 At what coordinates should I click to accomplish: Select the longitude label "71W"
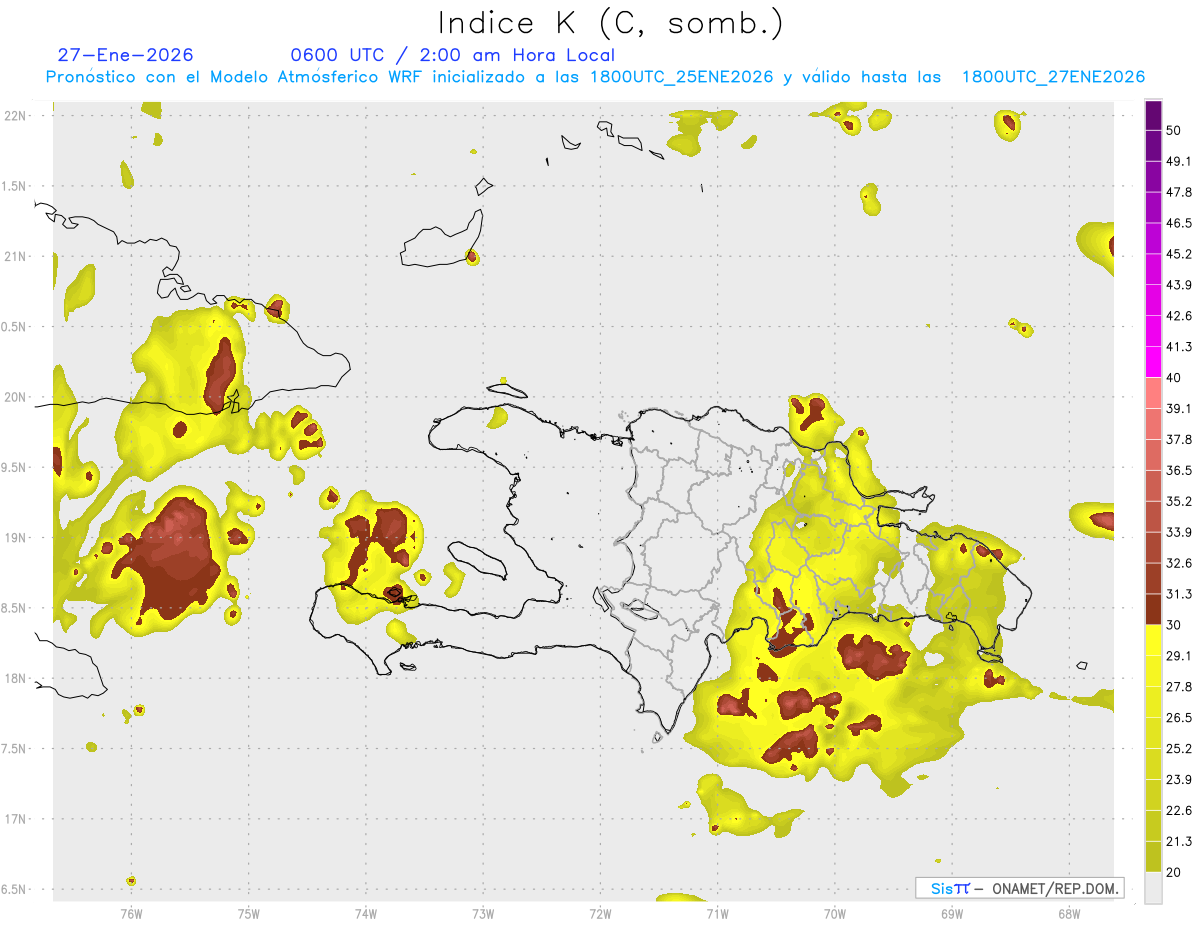coord(717,914)
